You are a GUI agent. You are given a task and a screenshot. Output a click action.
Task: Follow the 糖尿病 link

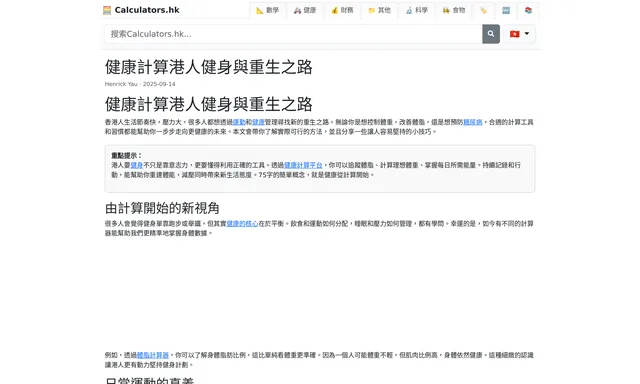click(473, 122)
